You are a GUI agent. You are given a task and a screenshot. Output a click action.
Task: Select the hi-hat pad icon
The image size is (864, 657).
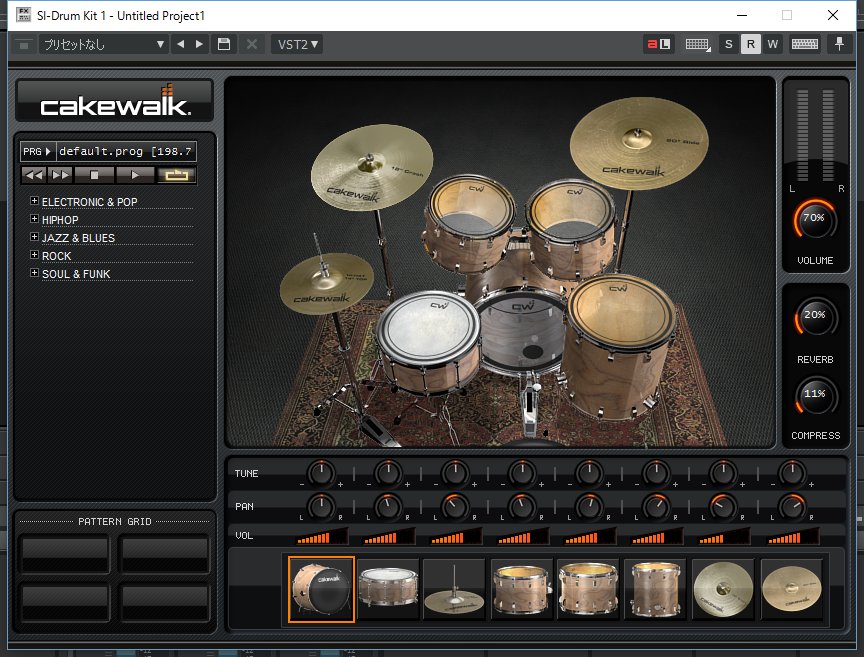tap(455, 590)
